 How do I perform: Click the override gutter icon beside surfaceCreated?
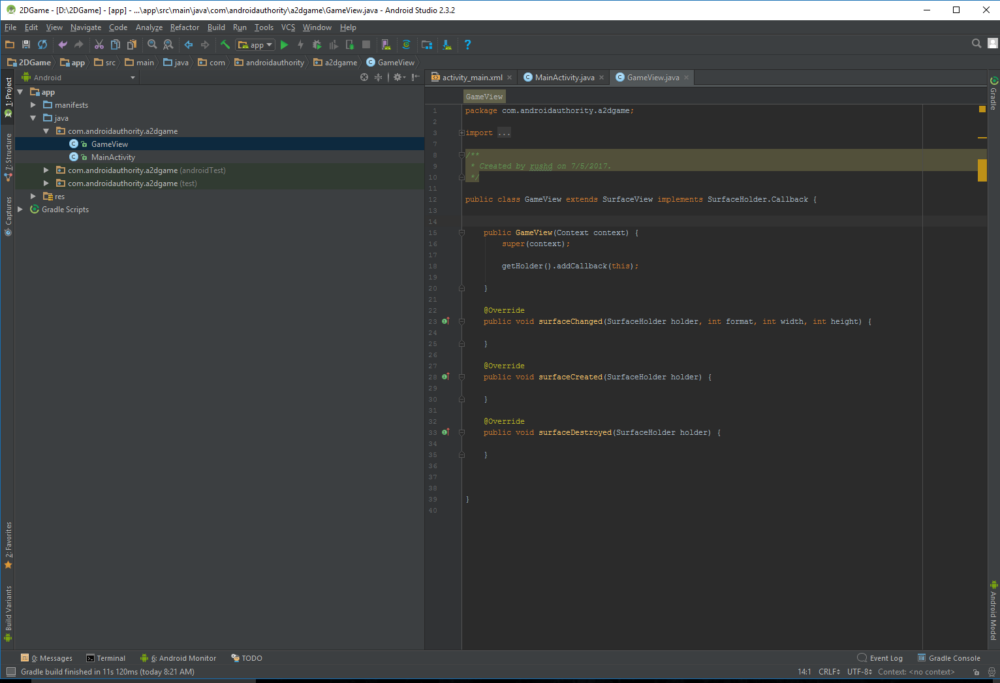(x=447, y=377)
